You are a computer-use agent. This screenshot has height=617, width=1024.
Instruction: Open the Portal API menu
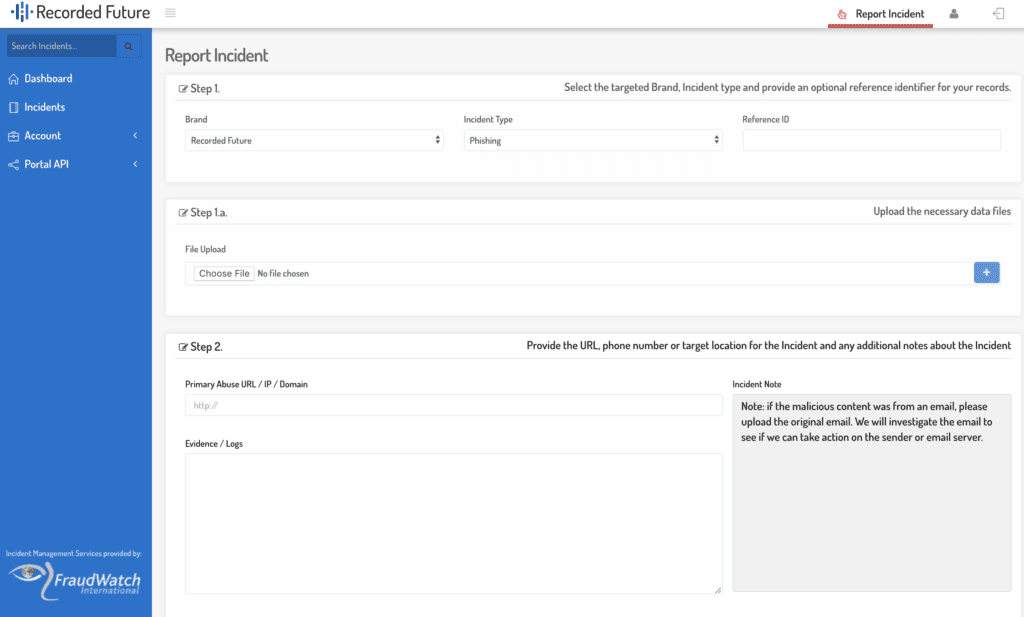coord(46,165)
